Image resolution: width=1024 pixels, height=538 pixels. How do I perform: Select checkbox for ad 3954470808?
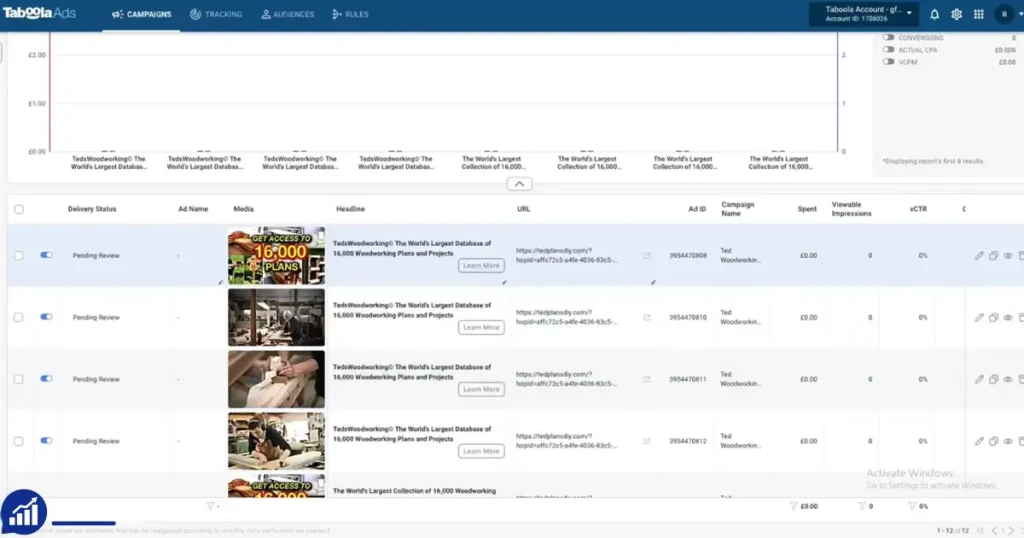click(19, 255)
